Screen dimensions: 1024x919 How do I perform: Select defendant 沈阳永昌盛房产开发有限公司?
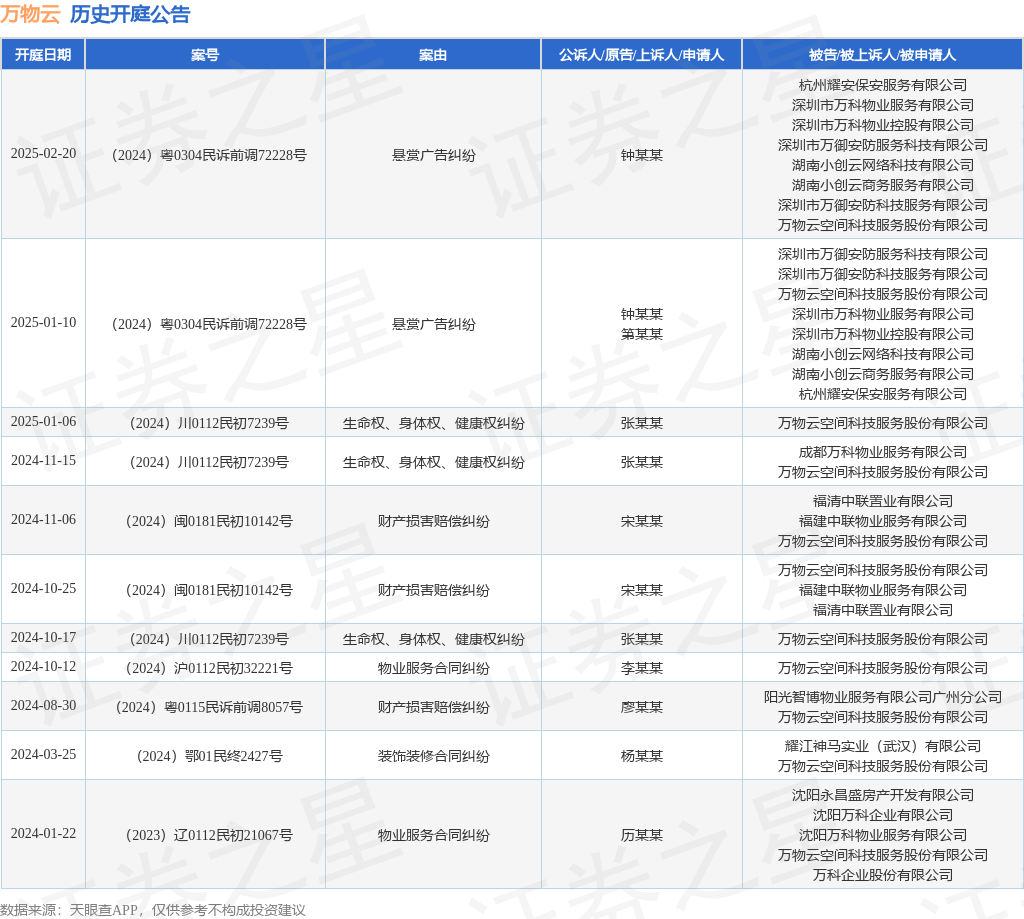click(883, 795)
